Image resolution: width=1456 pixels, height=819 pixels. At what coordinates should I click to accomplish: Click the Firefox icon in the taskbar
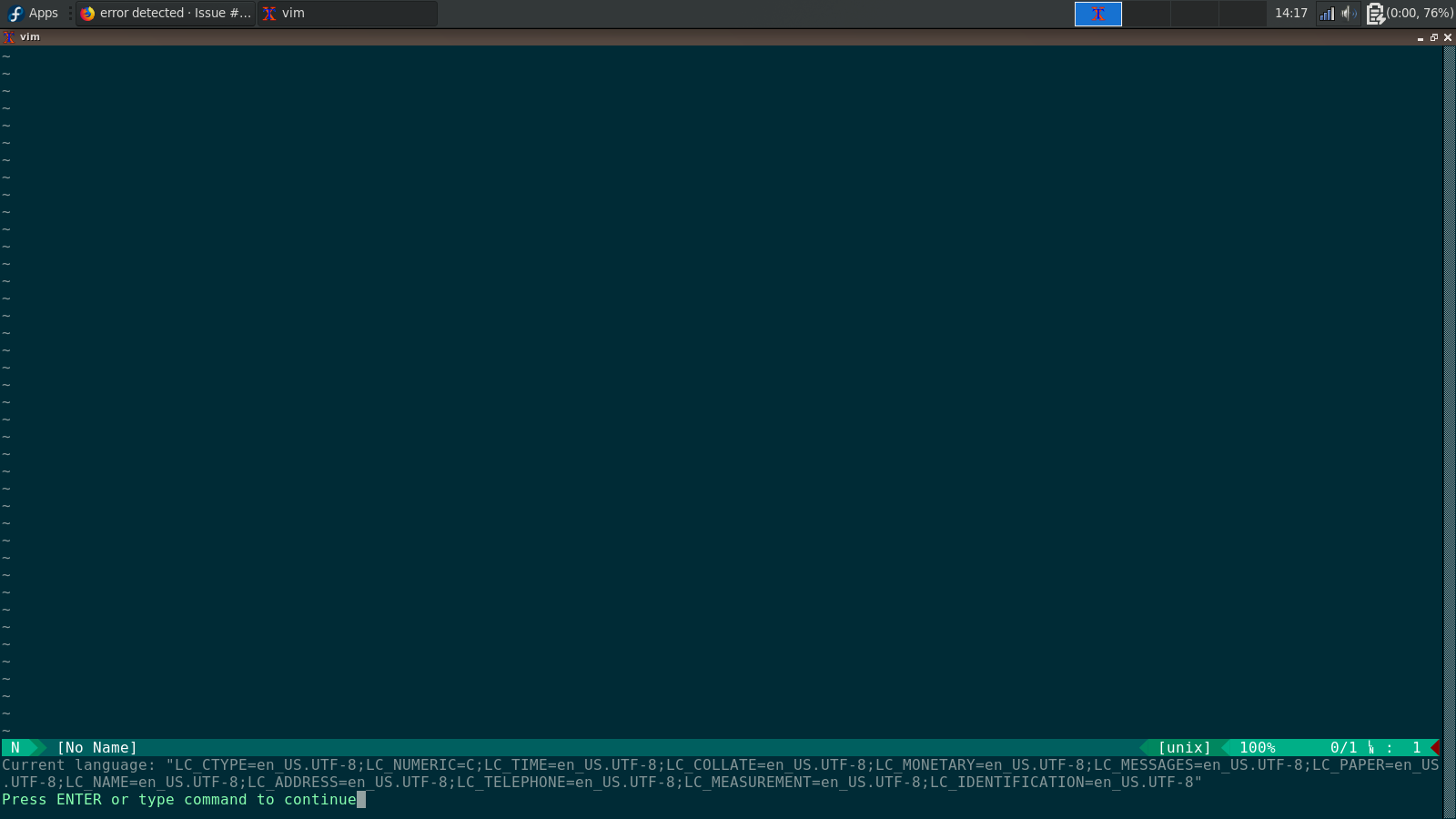click(x=88, y=13)
